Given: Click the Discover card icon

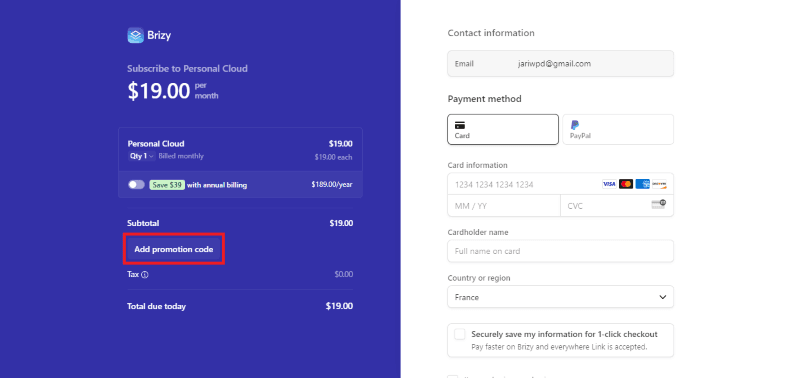Looking at the screenshot, I should [659, 184].
